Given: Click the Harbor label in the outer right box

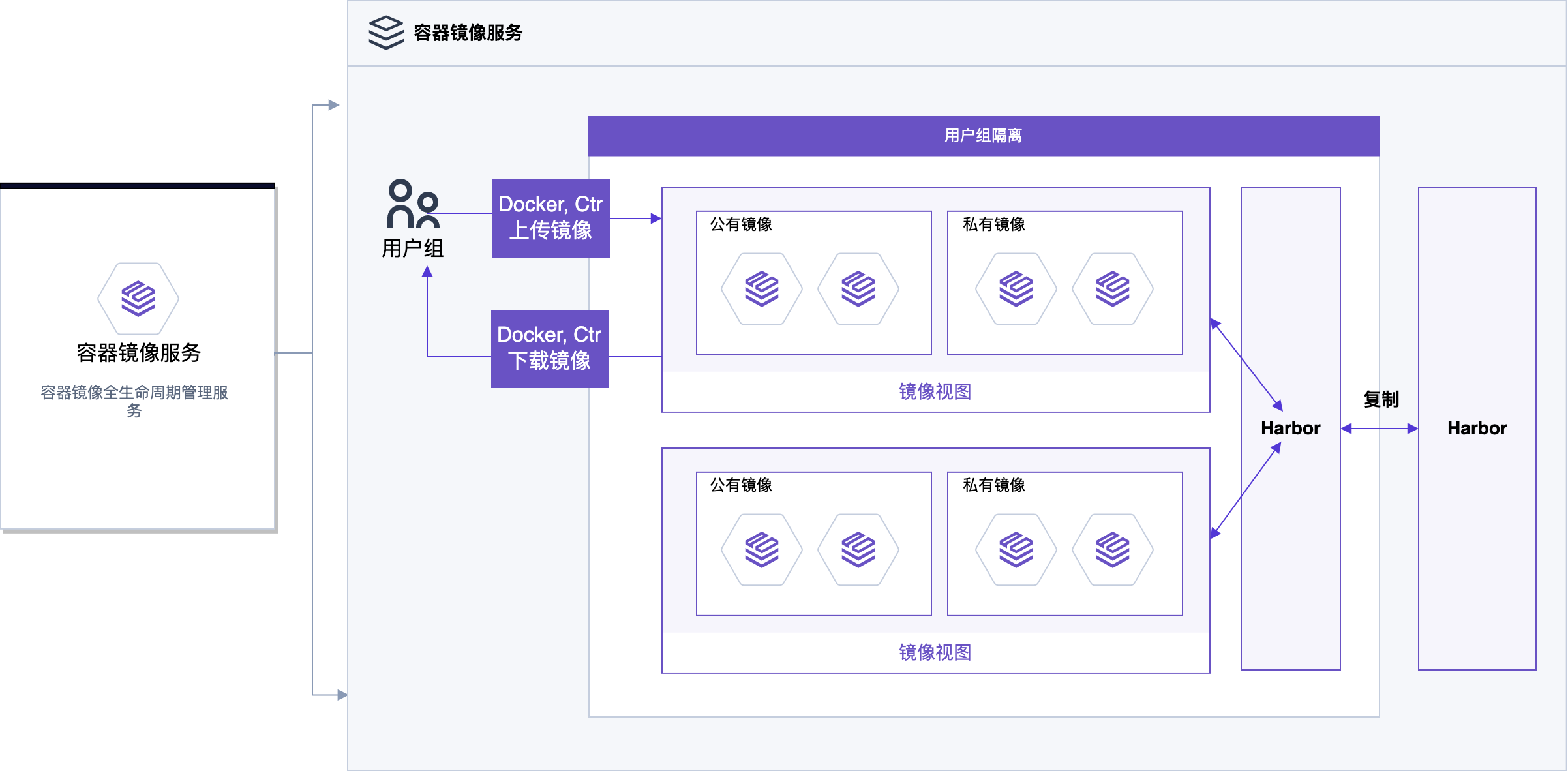Looking at the screenshot, I should 1477,428.
